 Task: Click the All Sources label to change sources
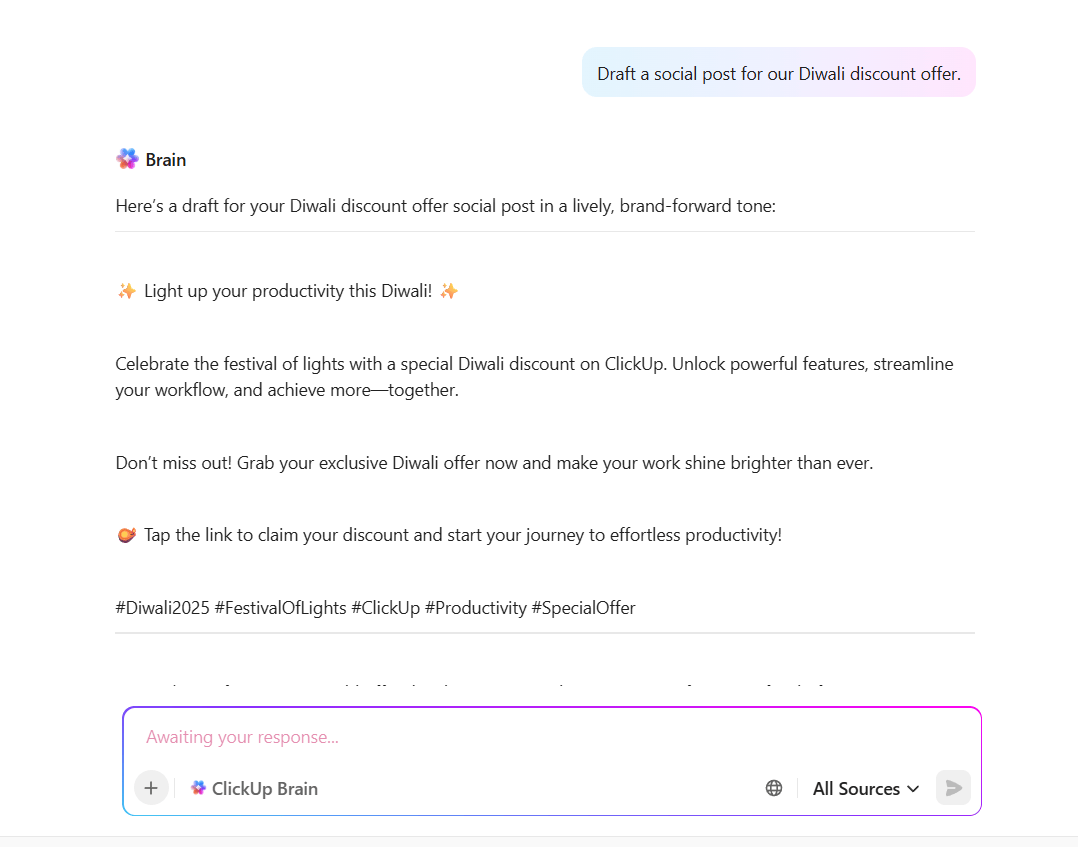click(854, 788)
